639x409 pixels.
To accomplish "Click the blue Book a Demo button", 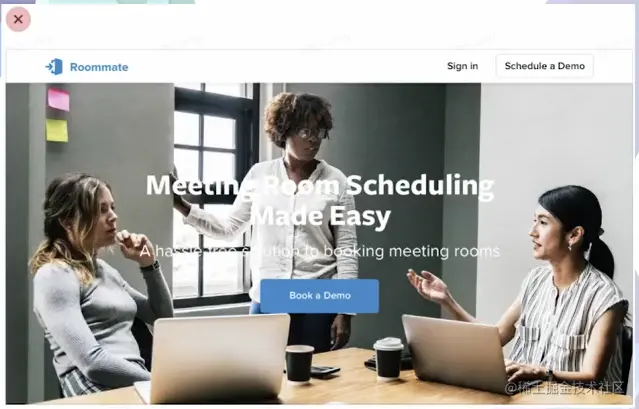I will pyautogui.click(x=320, y=296).
